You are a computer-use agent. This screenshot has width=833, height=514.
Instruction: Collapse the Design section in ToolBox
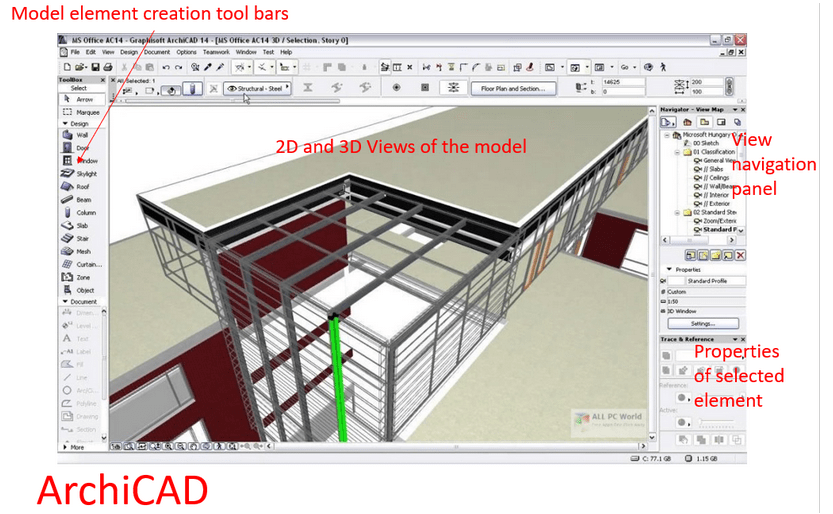pyautogui.click(x=65, y=124)
